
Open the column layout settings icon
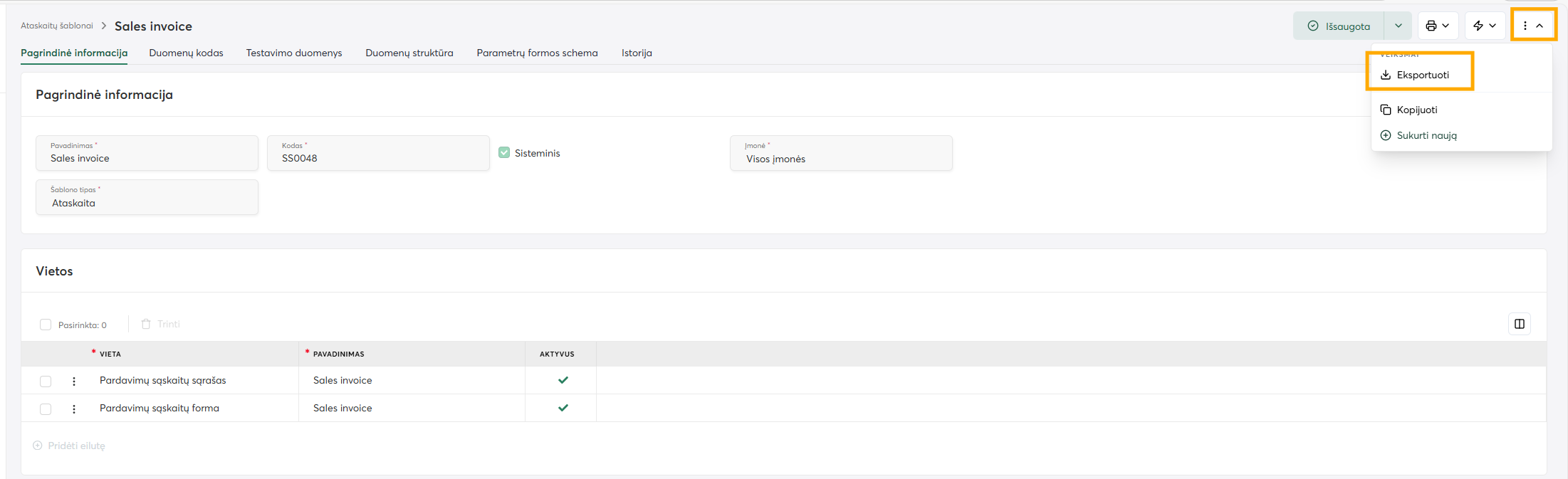pyautogui.click(x=1519, y=324)
